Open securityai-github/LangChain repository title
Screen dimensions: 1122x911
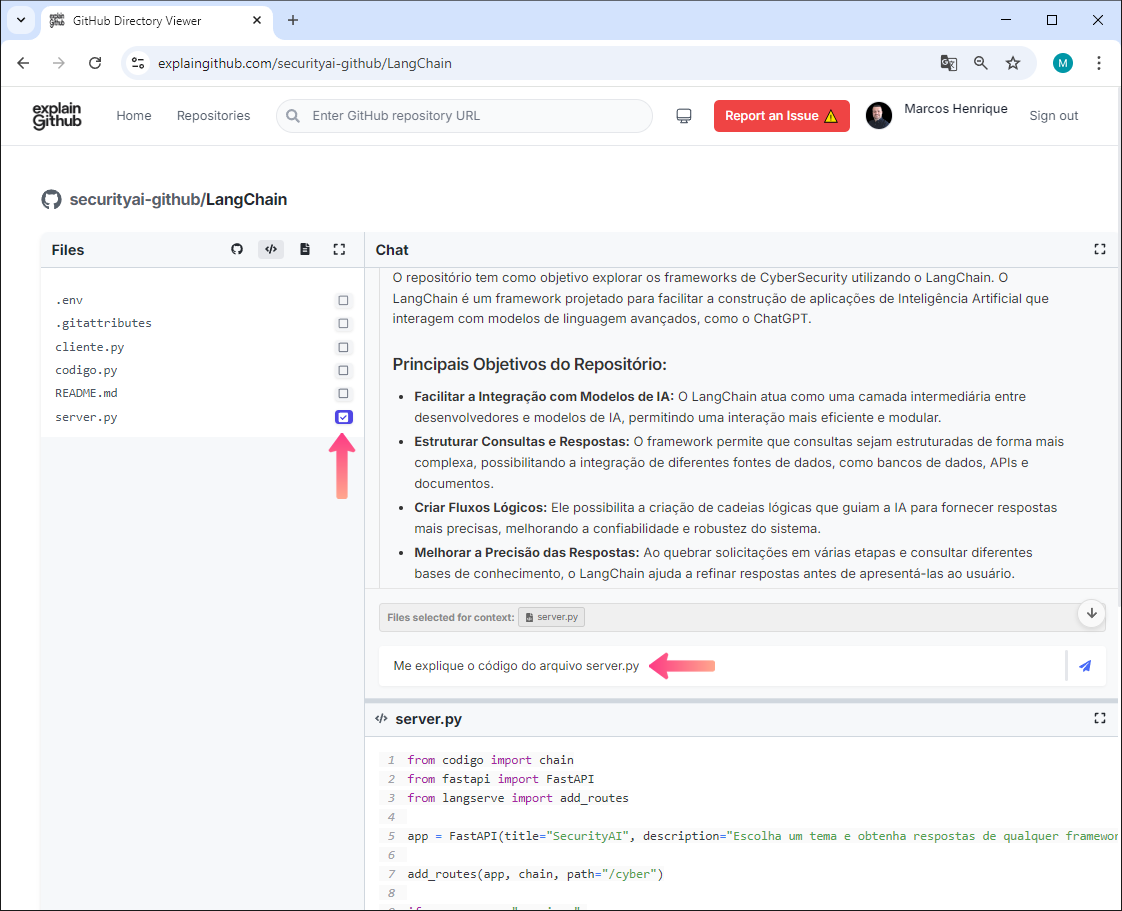[178, 200]
